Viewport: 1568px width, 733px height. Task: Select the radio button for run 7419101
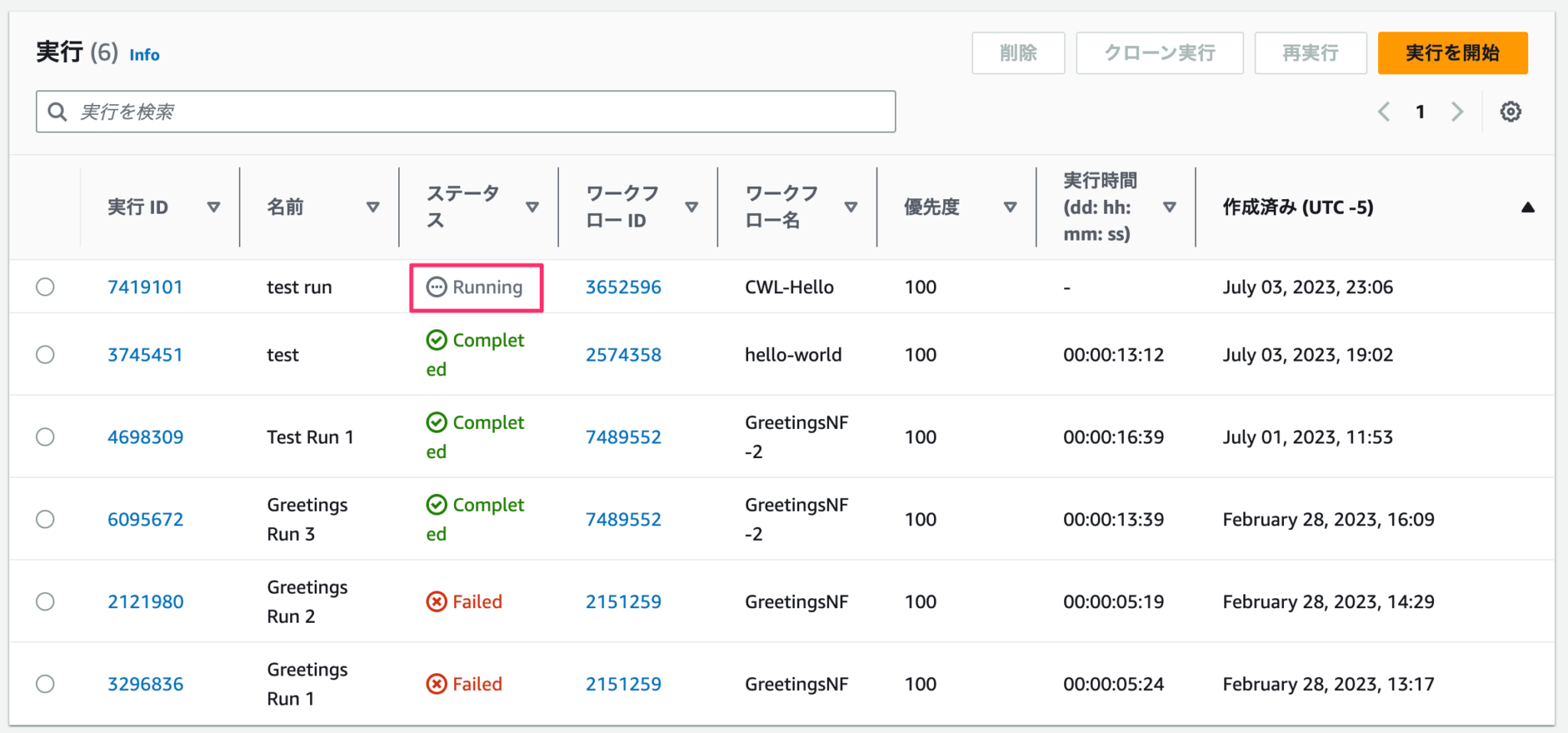45,286
